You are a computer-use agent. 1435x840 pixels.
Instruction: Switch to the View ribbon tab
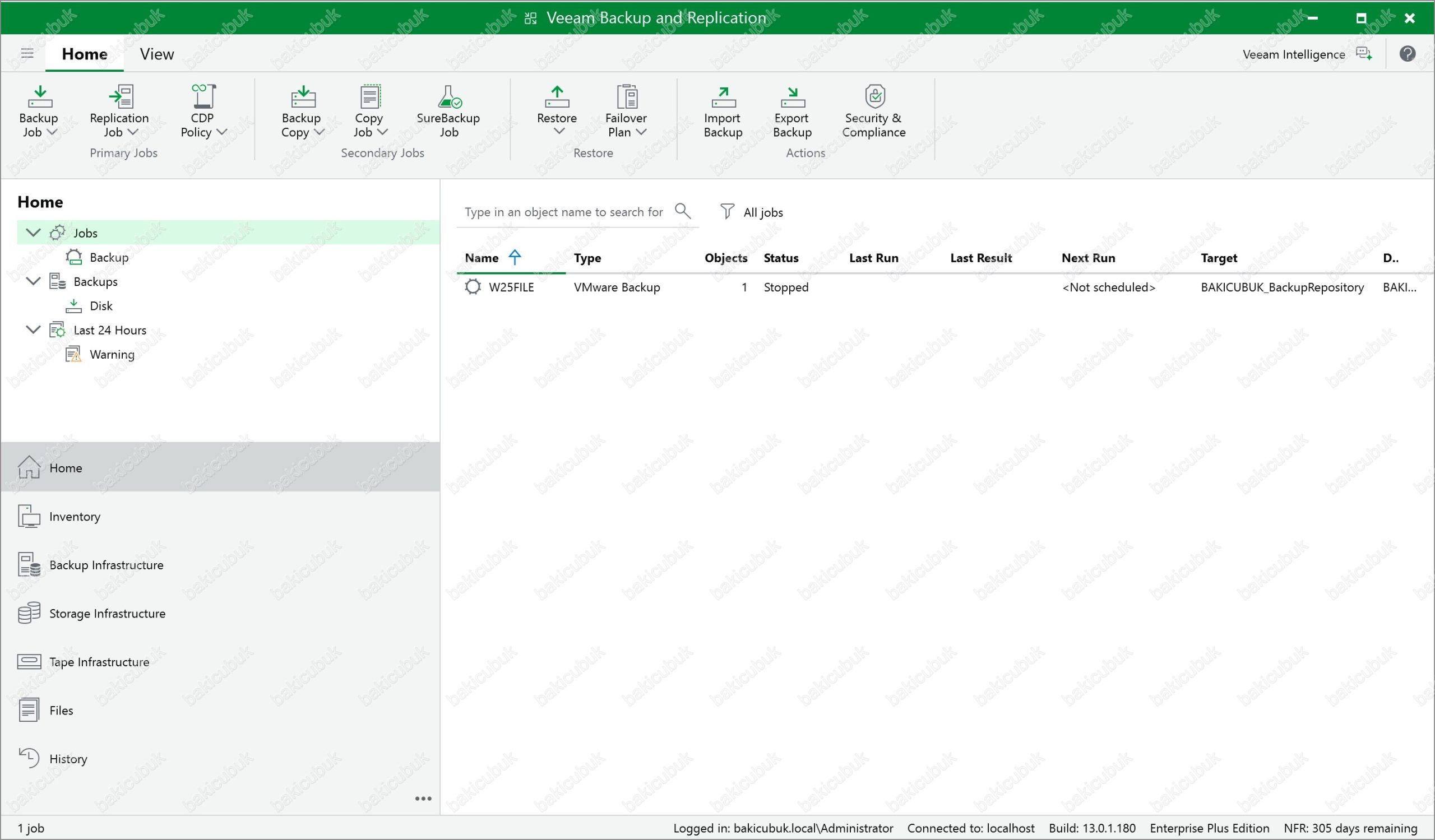click(x=156, y=54)
